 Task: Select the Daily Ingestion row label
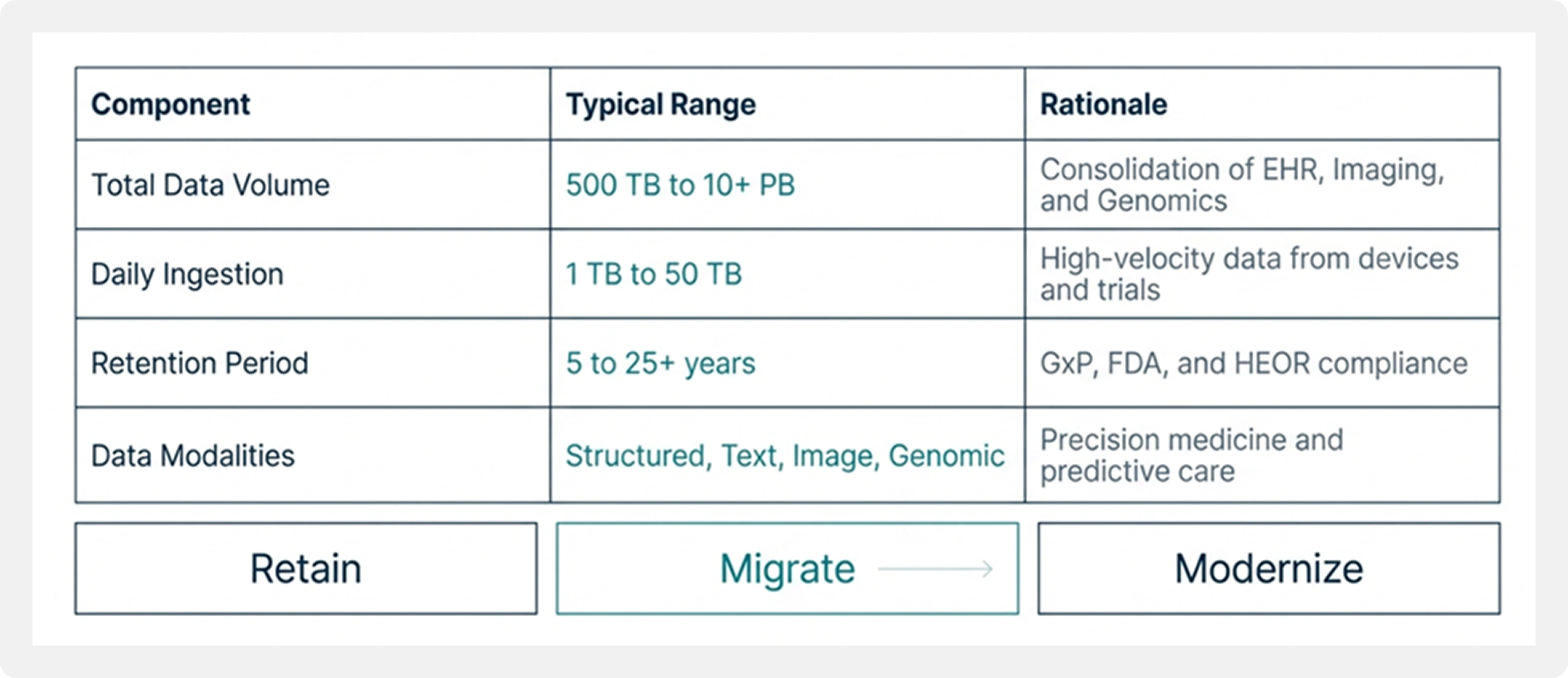click(x=187, y=274)
